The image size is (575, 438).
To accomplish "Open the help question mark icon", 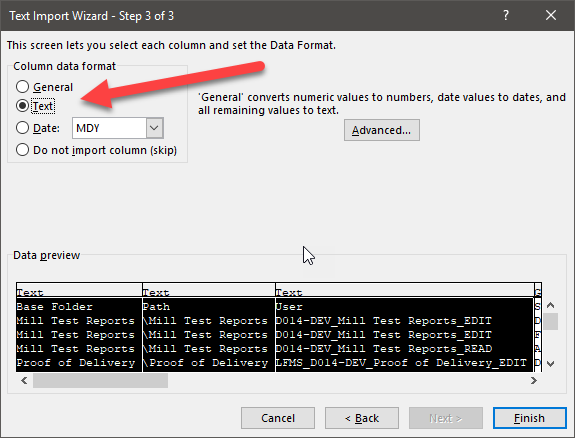I will pos(506,15).
